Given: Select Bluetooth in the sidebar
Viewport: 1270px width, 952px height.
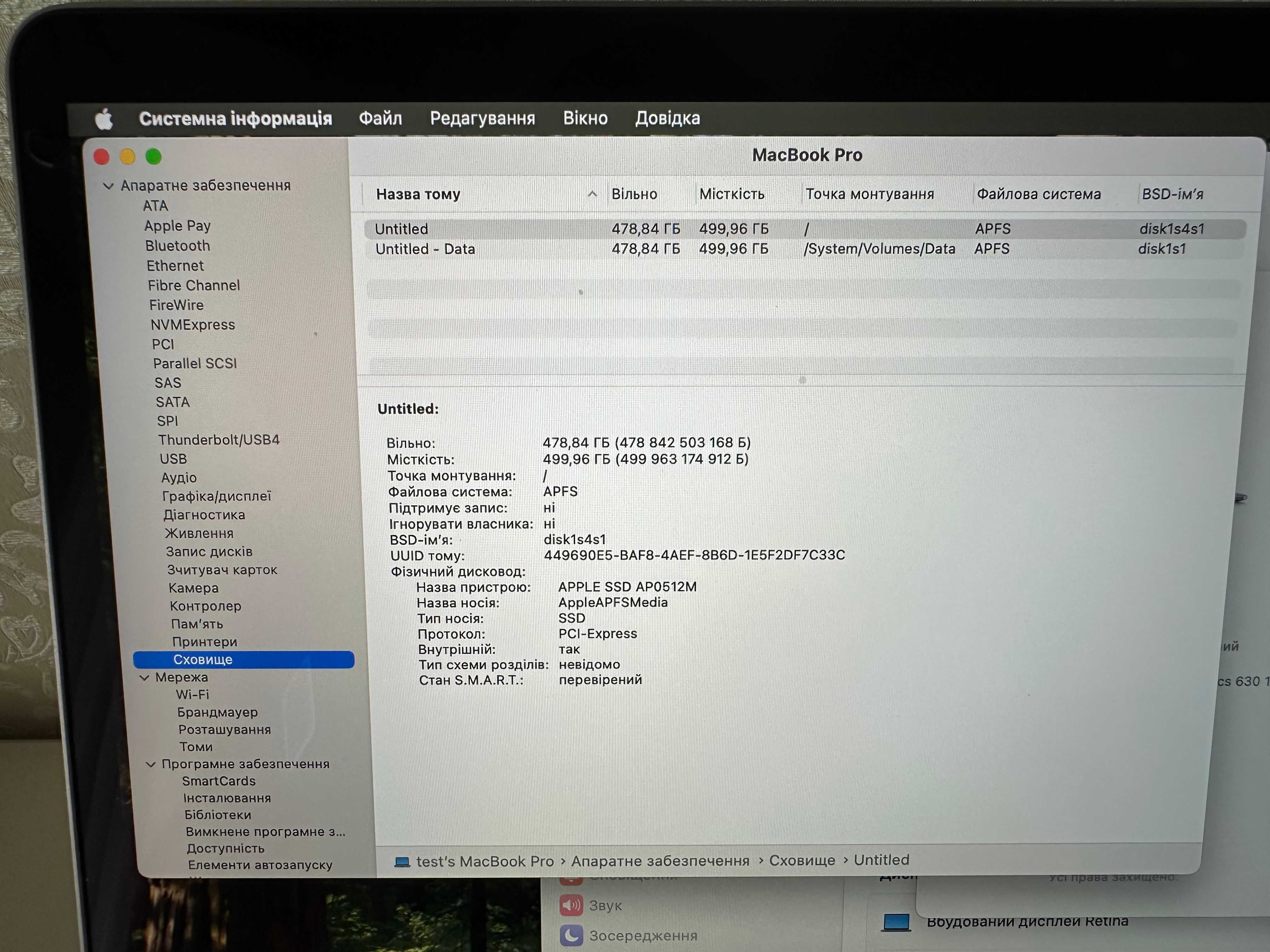Looking at the screenshot, I should coord(177,246).
